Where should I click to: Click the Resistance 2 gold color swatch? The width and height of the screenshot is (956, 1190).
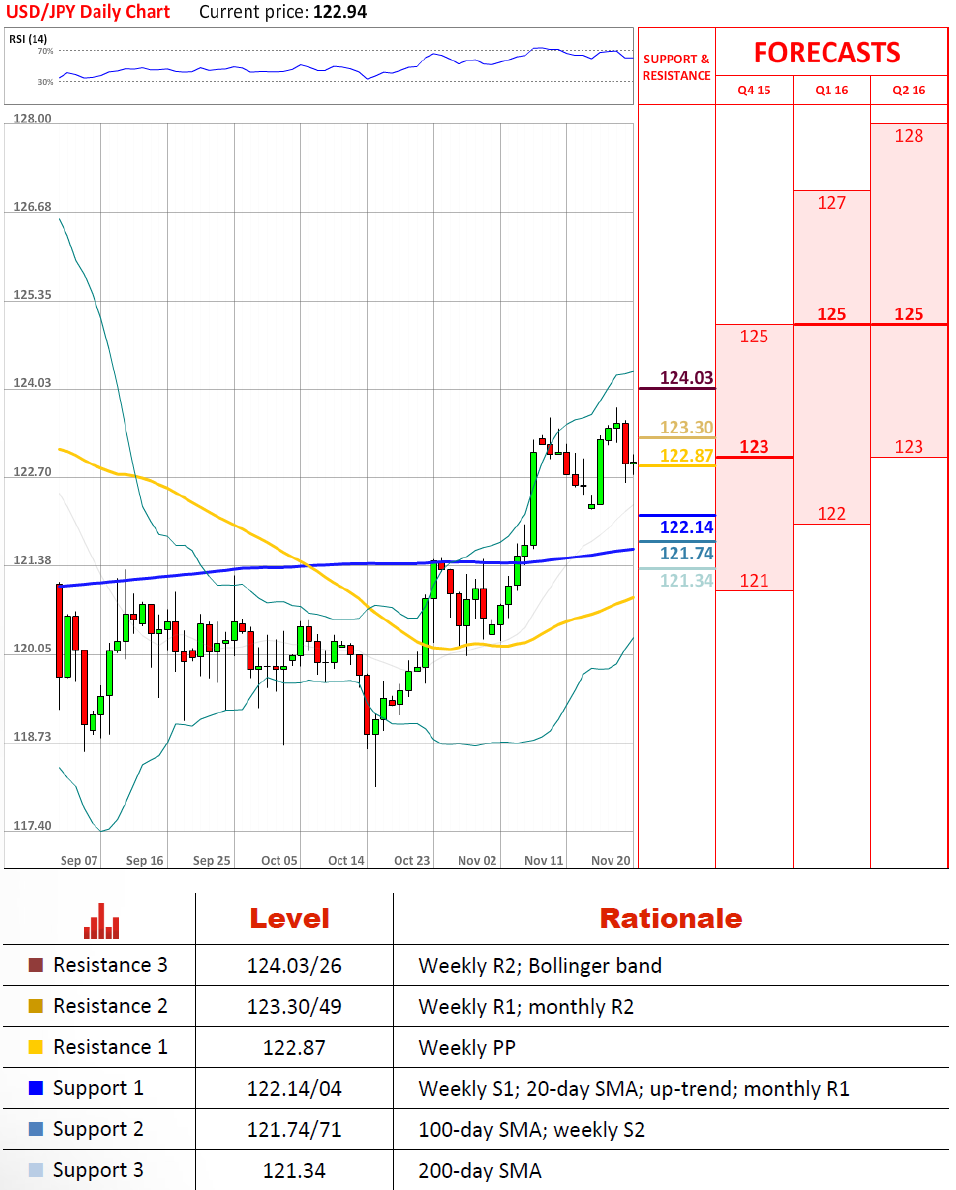[36, 1006]
